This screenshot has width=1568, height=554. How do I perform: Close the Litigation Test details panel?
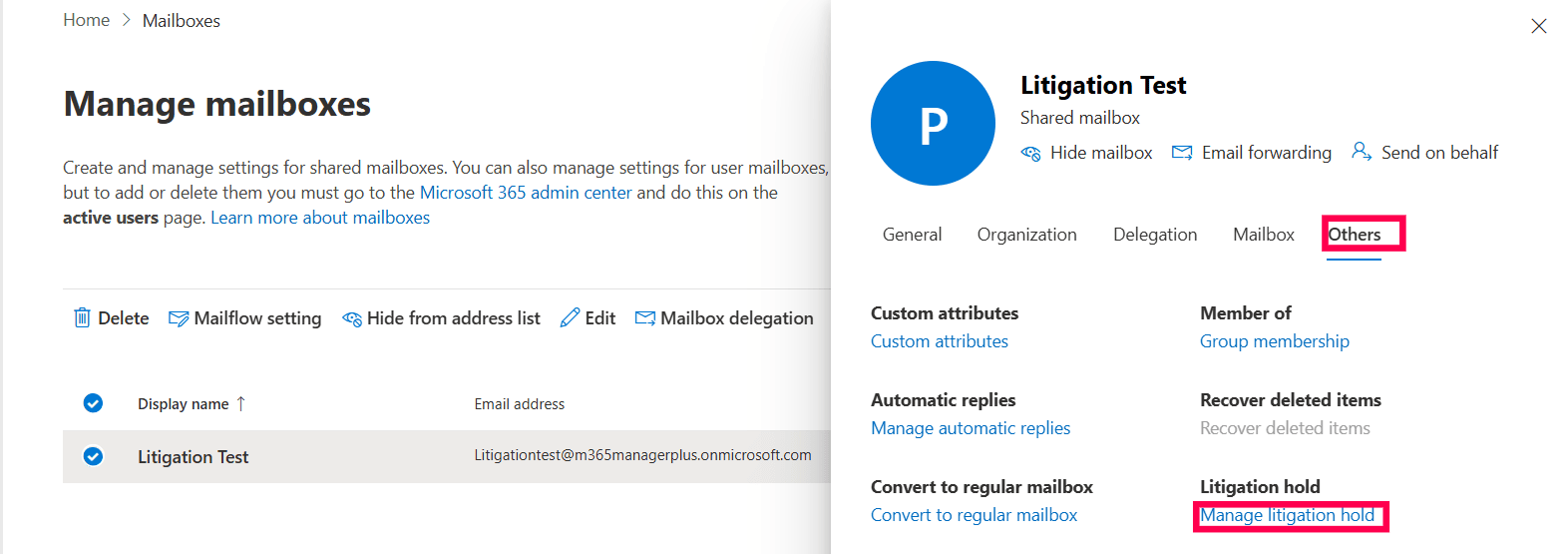[x=1538, y=26]
